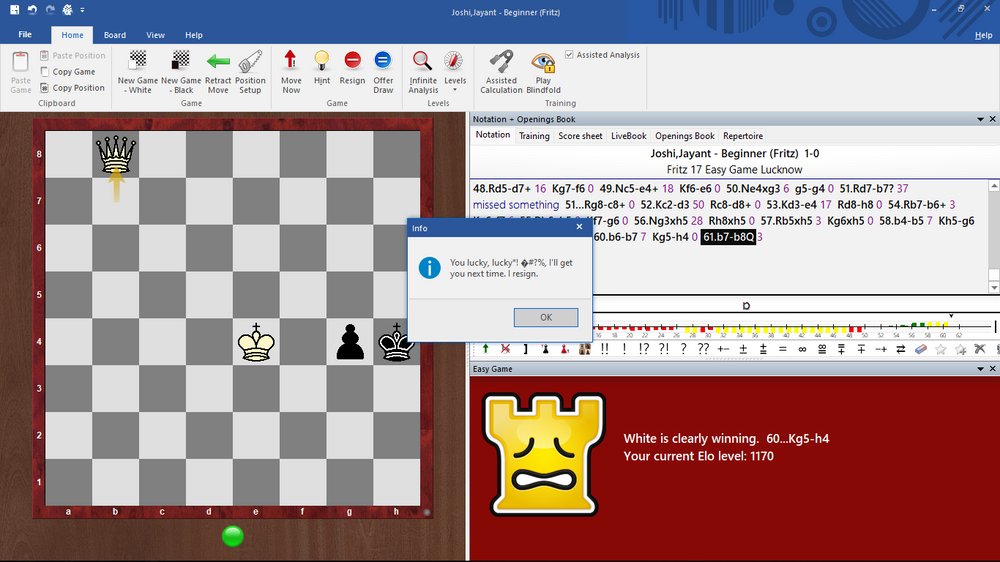Insert the '??' blunder symbol
Screen dimensions: 1000x562
pos(703,349)
